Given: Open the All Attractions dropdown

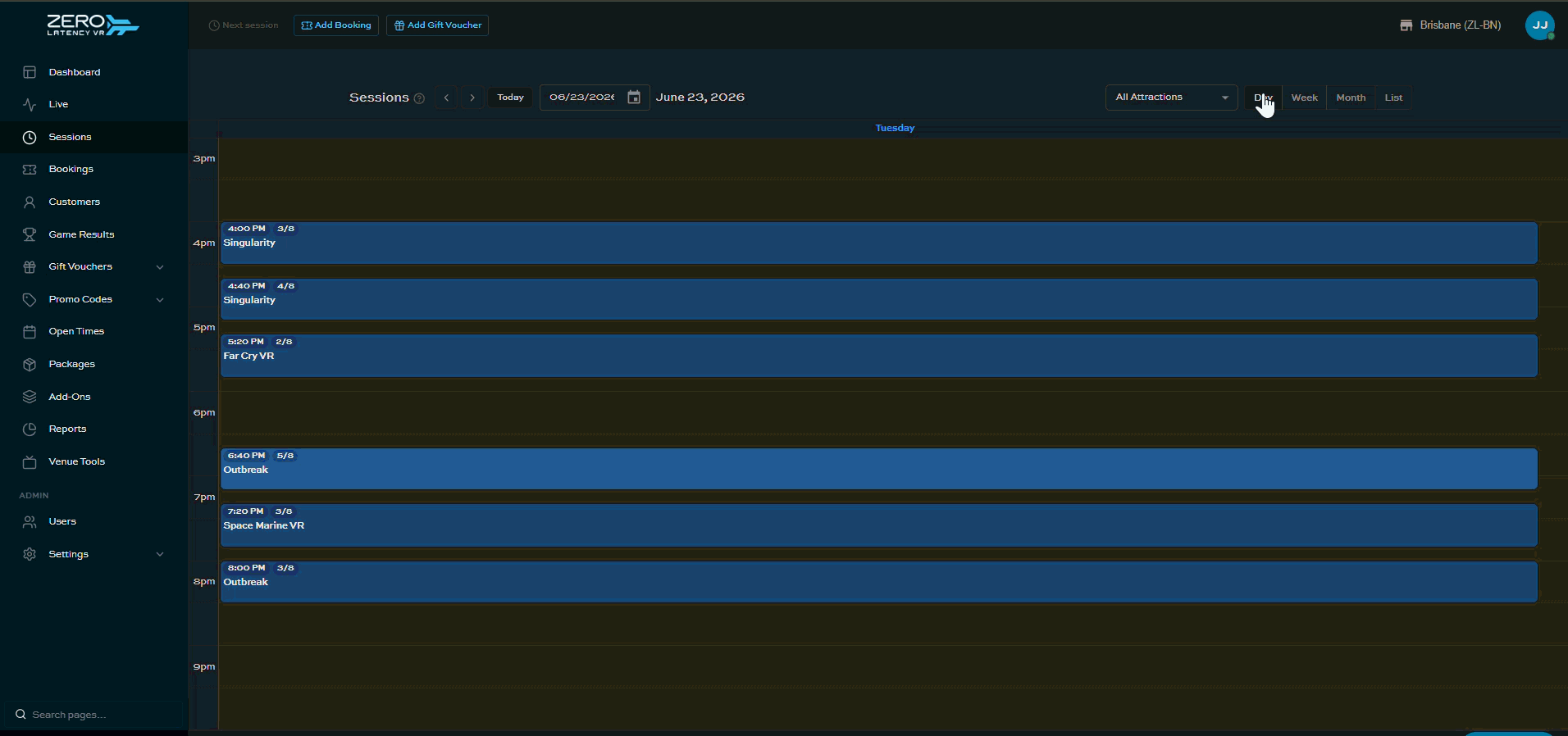Looking at the screenshot, I should point(1171,98).
